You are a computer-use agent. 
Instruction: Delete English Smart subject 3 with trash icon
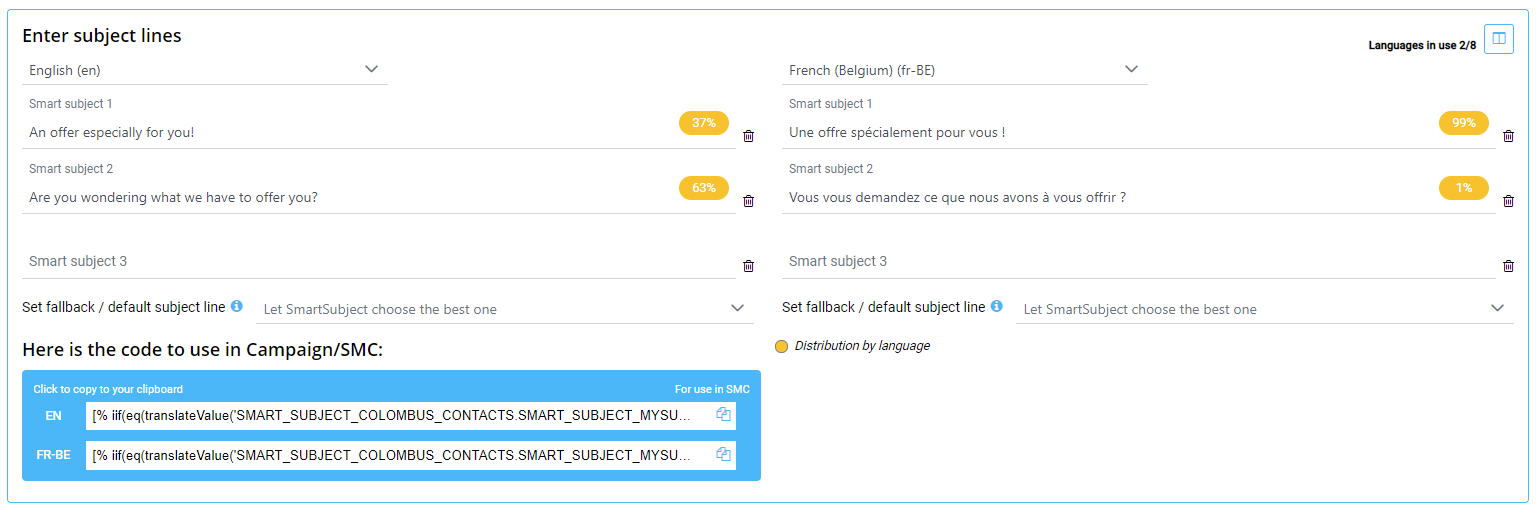[x=748, y=266]
